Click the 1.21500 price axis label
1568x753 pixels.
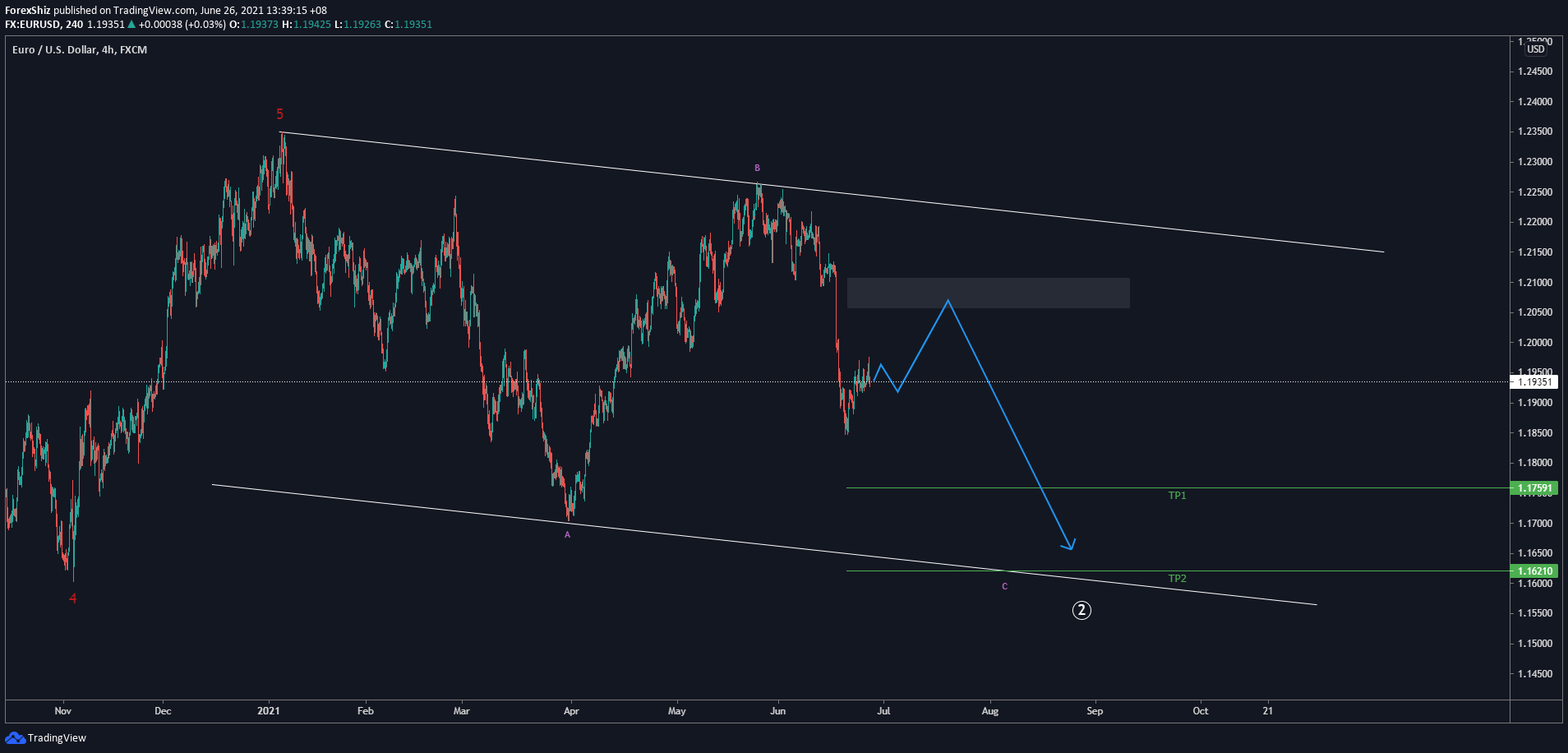[x=1535, y=252]
